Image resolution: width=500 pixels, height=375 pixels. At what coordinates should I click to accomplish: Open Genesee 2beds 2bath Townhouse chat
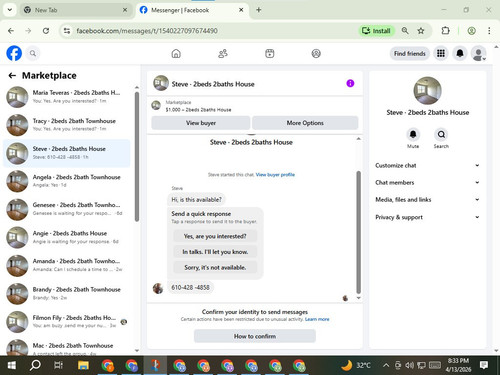[67, 209]
